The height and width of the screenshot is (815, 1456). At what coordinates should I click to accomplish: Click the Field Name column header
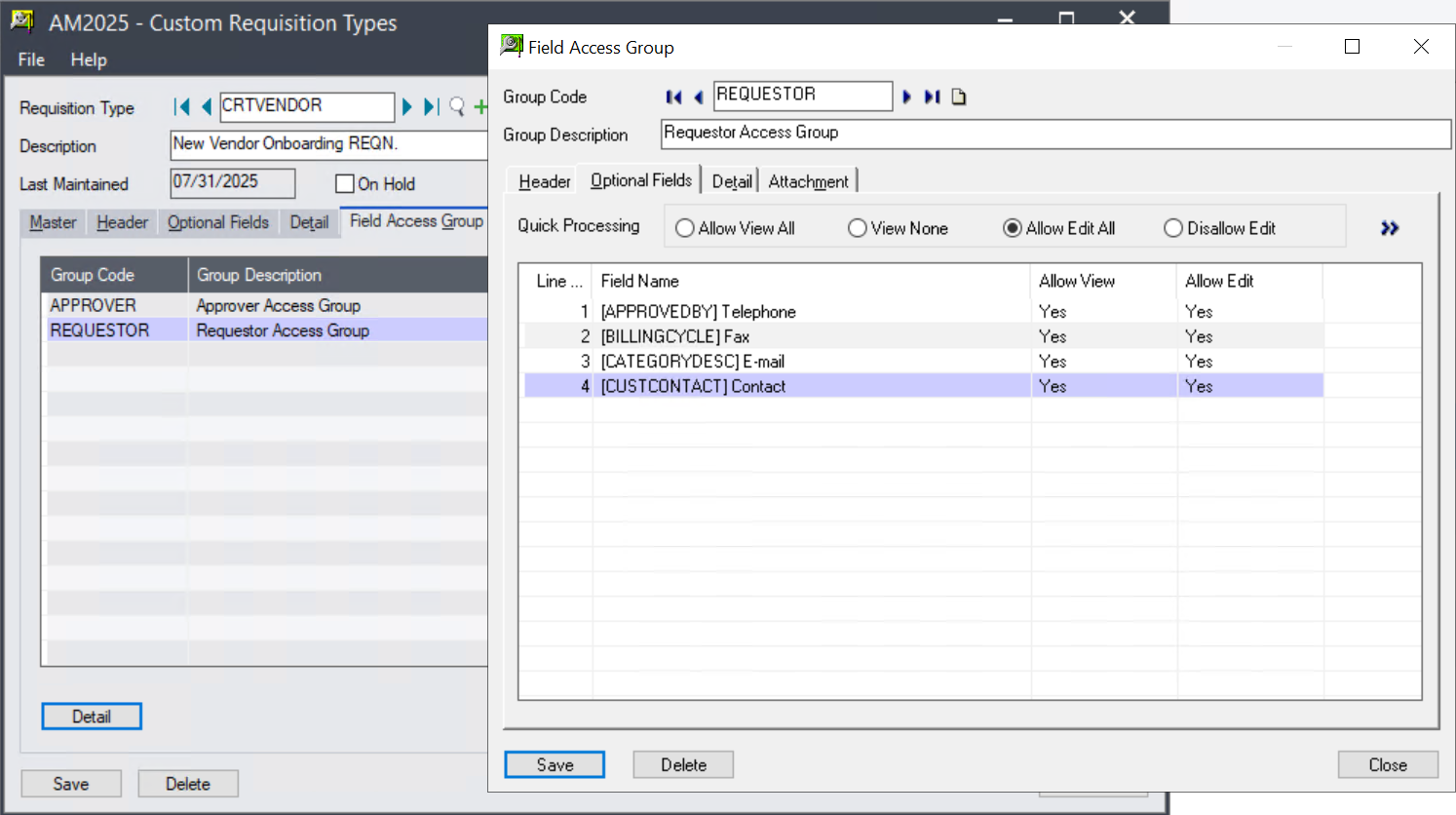pos(812,281)
